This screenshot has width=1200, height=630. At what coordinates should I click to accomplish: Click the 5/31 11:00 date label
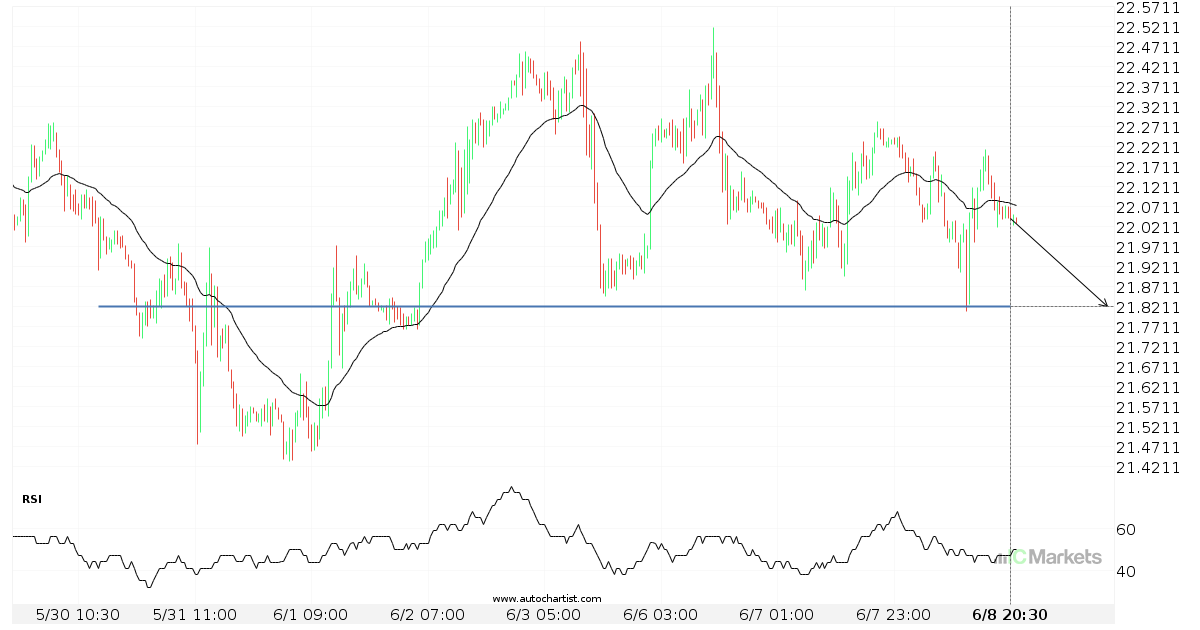click(195, 614)
